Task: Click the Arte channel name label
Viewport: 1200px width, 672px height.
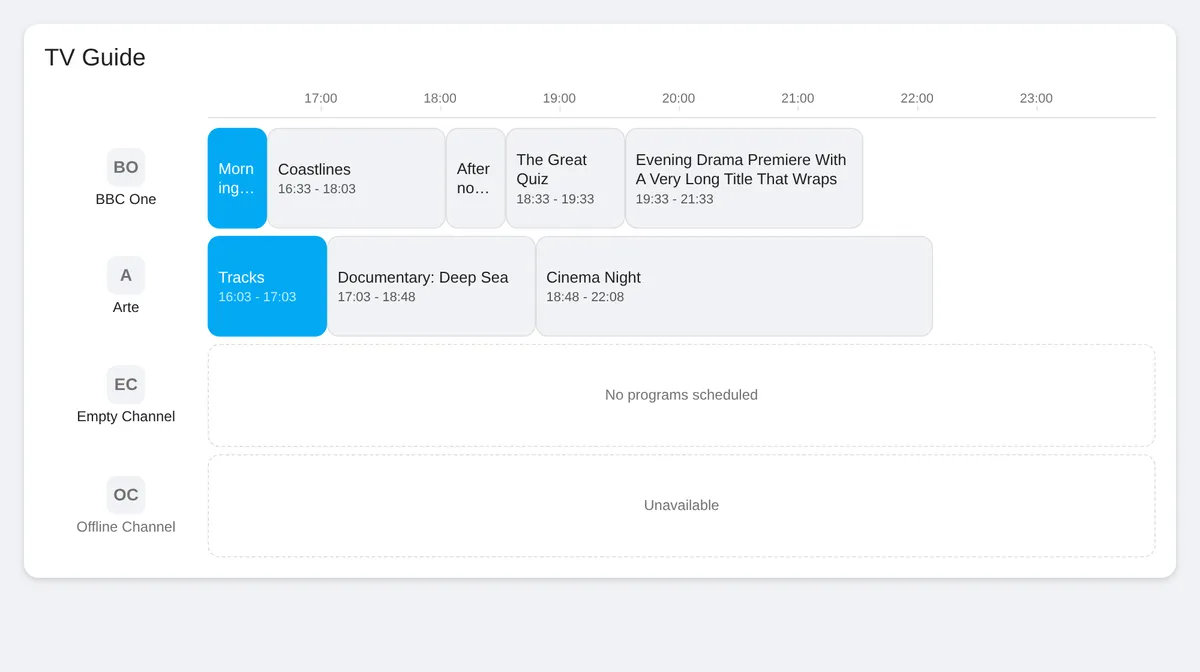Action: [126, 307]
